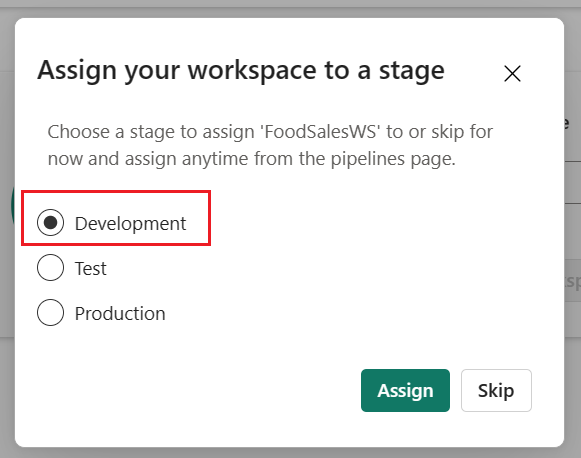This screenshot has width=581, height=458.
Task: Click the 'Assign your workspace to a stage' heading
Action: [241, 71]
